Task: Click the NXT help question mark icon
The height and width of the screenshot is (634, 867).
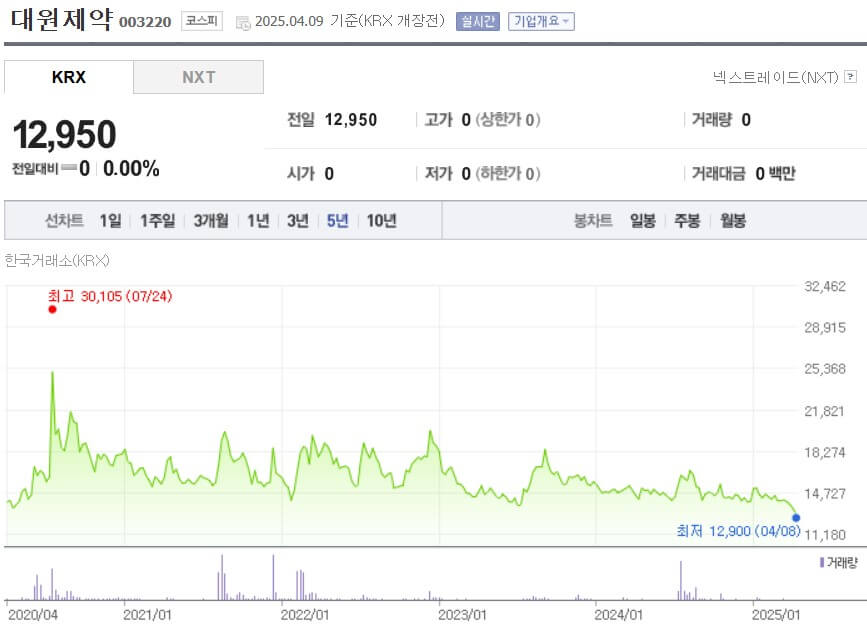Action: (849, 77)
